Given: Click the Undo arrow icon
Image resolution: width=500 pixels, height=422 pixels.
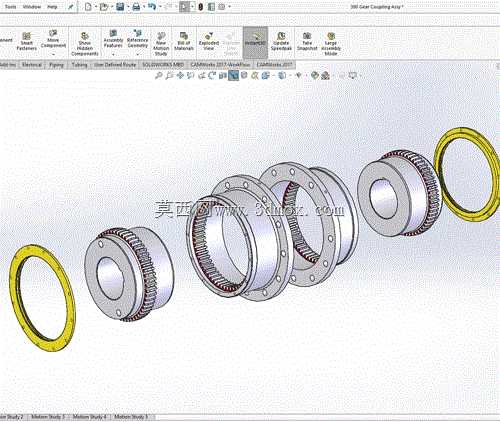Looking at the screenshot, I should [152, 6].
